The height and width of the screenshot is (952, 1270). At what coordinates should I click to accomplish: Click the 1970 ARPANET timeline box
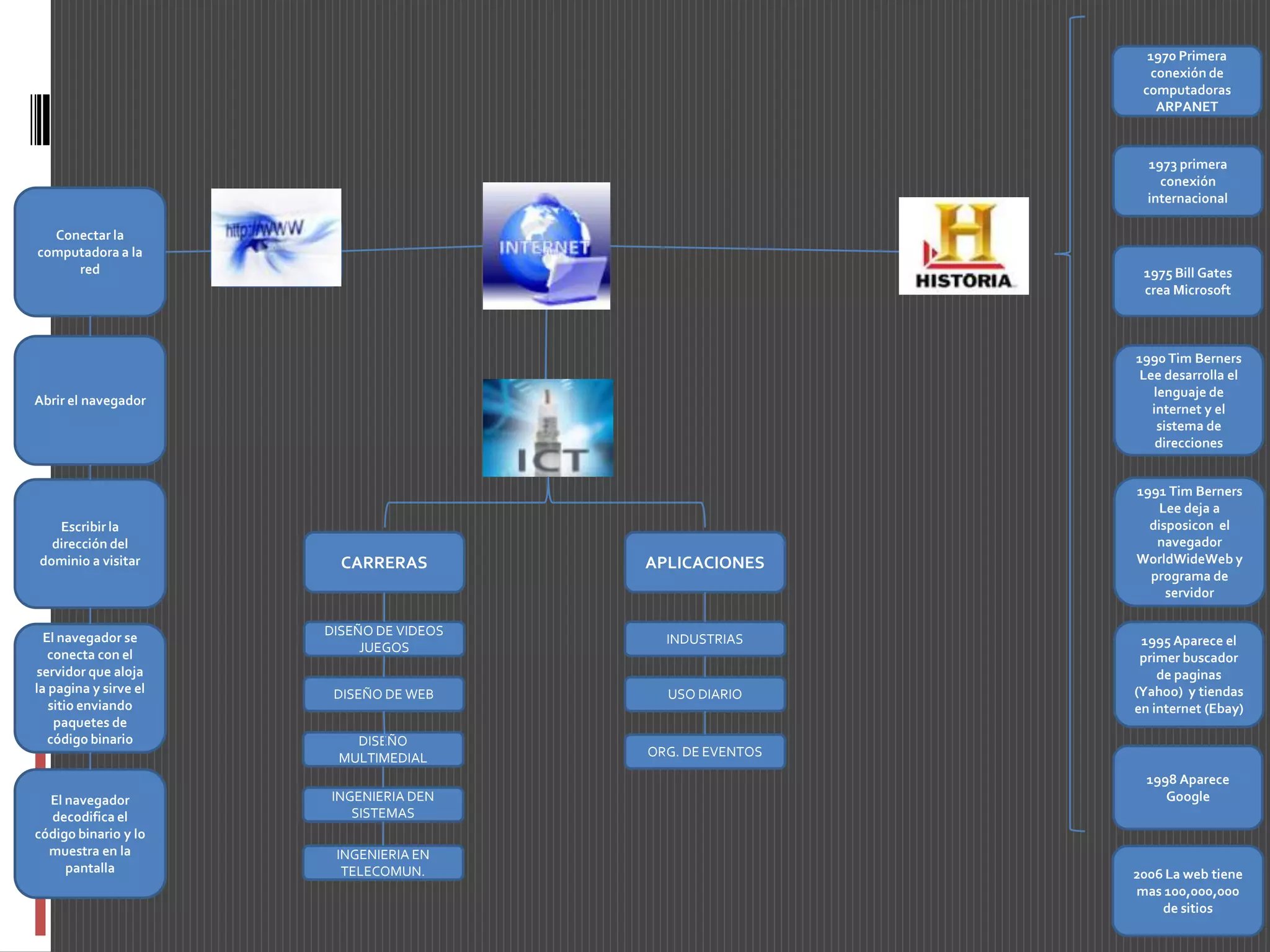(x=1186, y=81)
